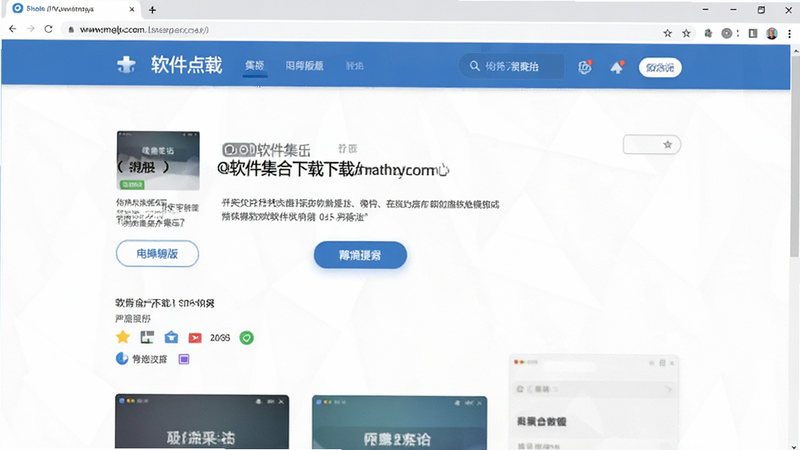Click the grey grid tile icon
The height and width of the screenshot is (450, 800).
147,337
